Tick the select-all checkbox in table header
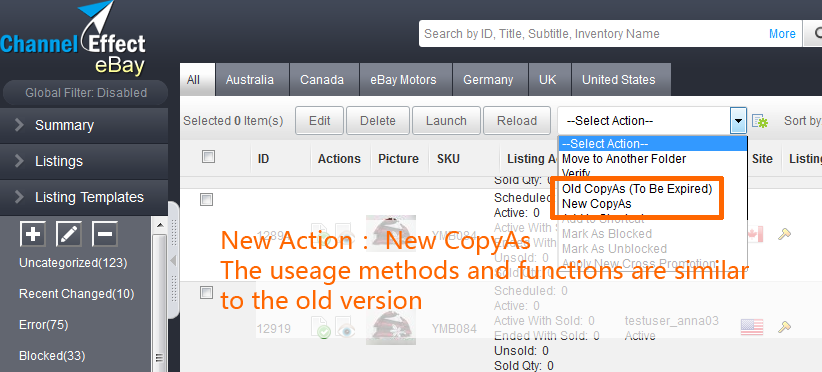822x372 pixels. click(x=209, y=157)
